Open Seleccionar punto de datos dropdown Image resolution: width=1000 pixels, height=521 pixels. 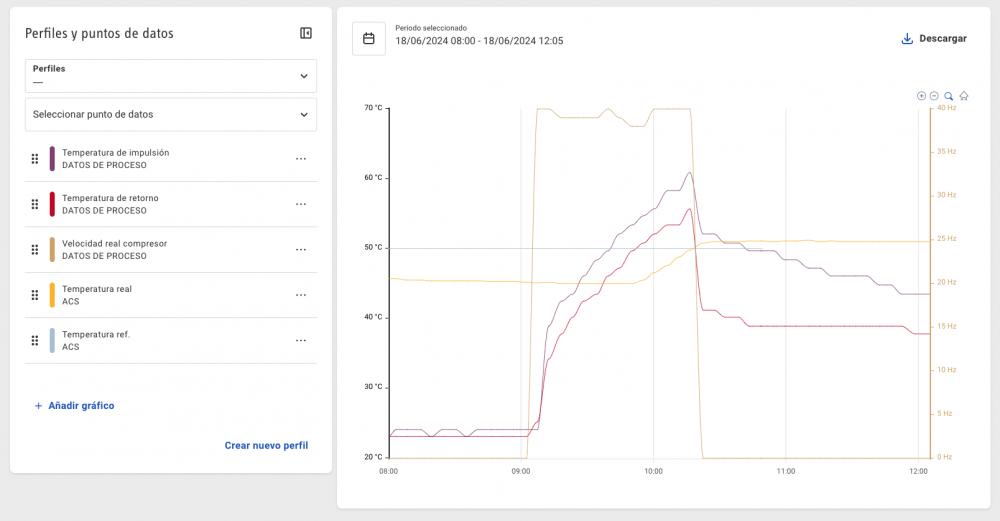point(171,115)
